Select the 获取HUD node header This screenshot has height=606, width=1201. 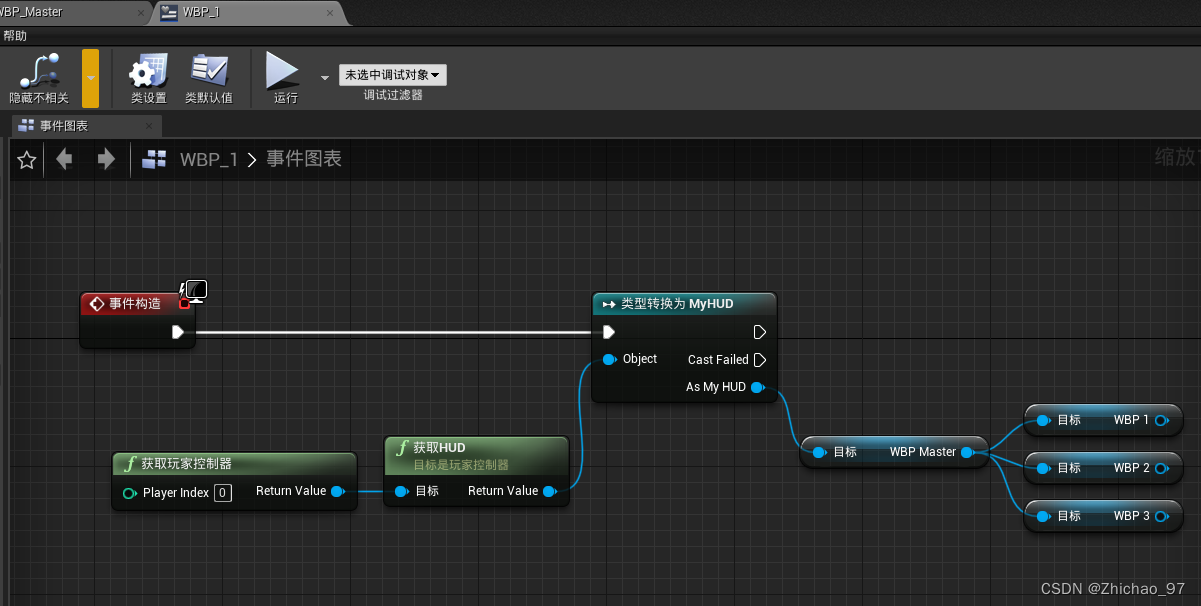click(x=476, y=454)
